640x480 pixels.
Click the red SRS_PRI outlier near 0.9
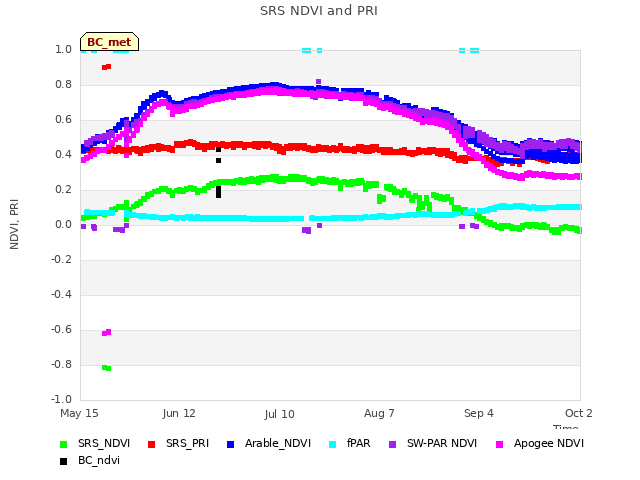pos(107,67)
